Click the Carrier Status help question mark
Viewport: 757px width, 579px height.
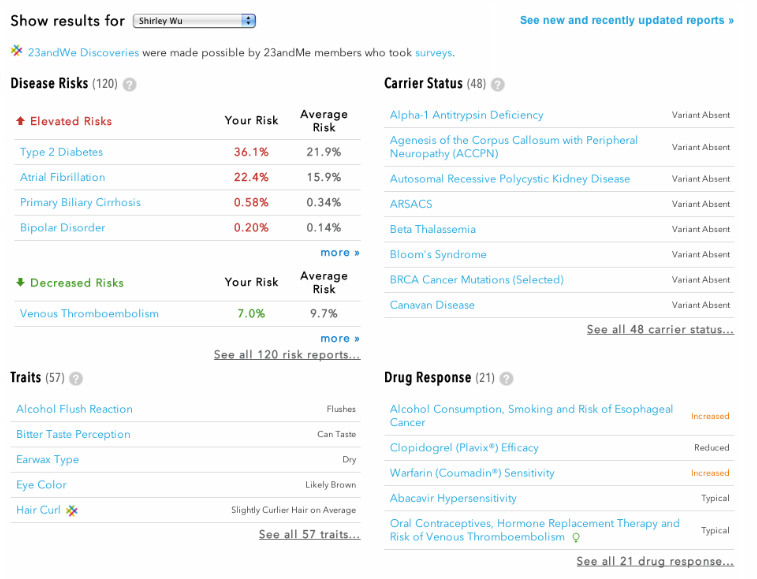[x=498, y=85]
